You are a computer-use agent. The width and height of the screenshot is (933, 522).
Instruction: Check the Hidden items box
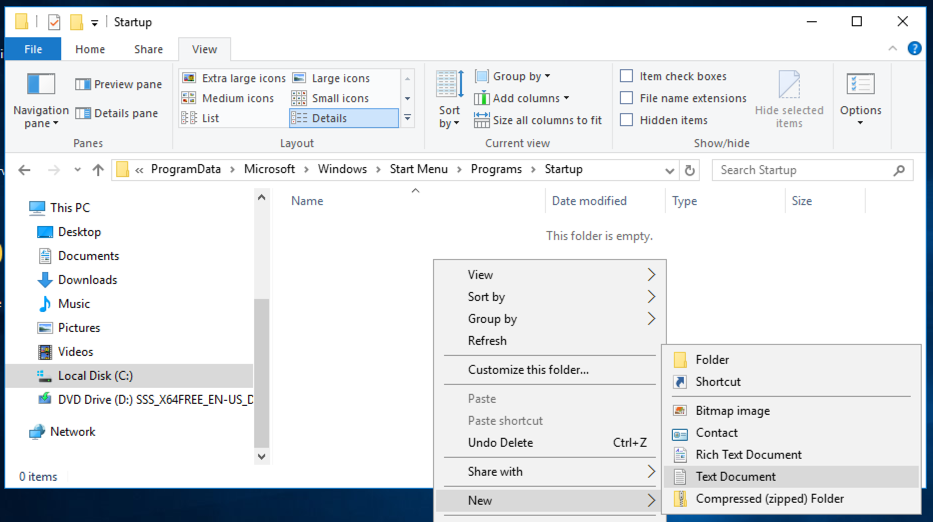coord(626,120)
